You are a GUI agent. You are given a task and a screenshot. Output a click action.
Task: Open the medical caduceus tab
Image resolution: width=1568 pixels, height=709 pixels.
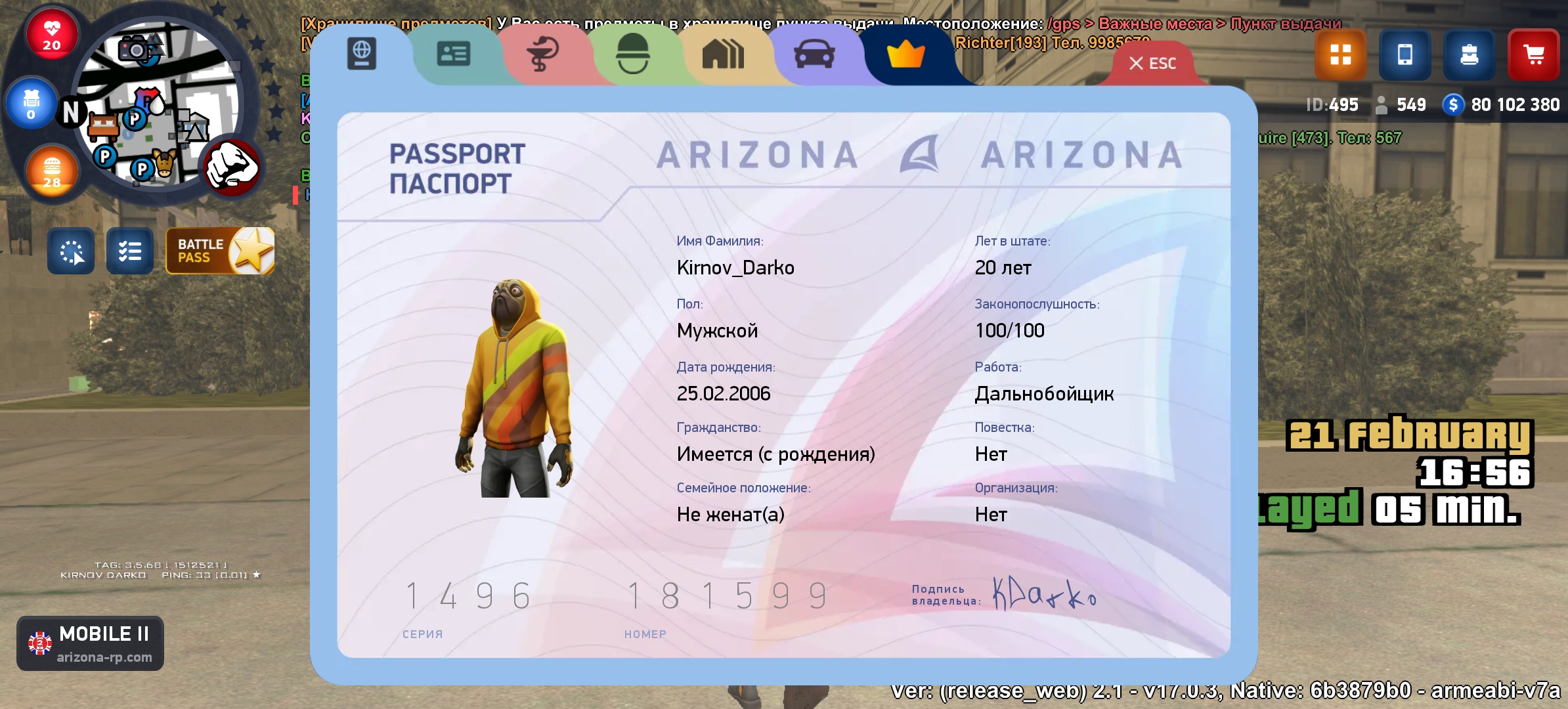pos(543,54)
